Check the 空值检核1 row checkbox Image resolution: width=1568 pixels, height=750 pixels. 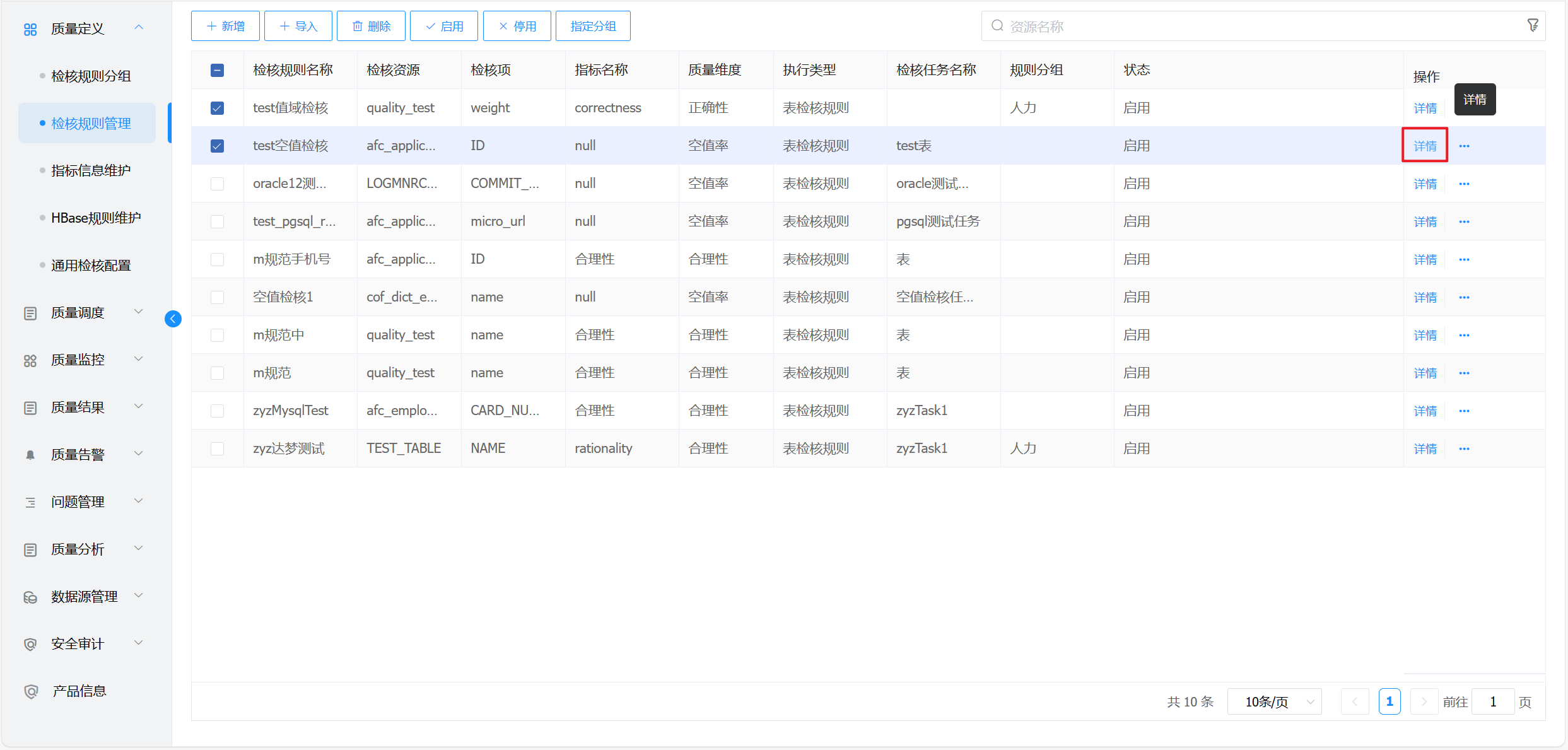[217, 297]
